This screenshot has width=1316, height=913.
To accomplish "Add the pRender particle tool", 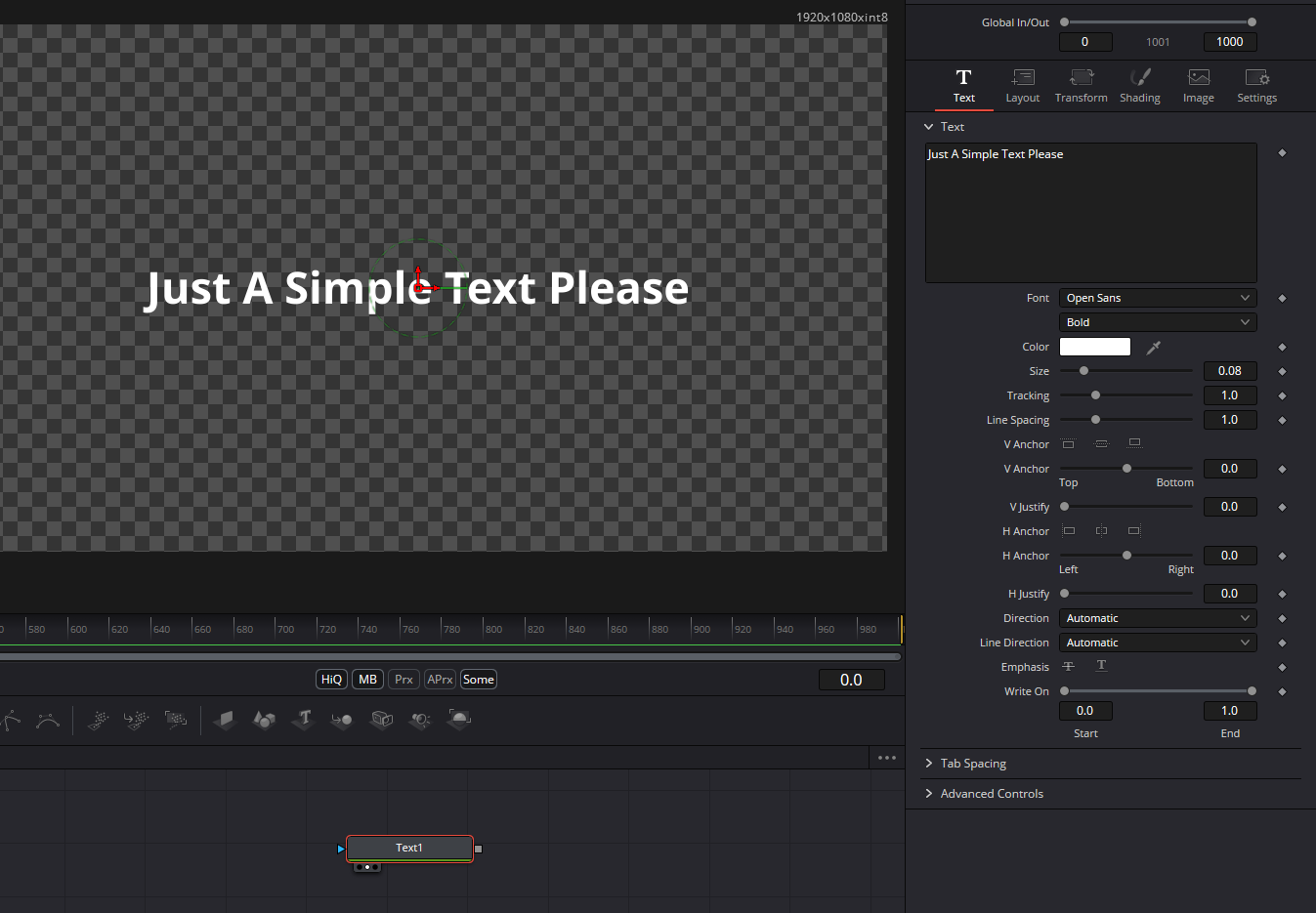I will coord(176,720).
